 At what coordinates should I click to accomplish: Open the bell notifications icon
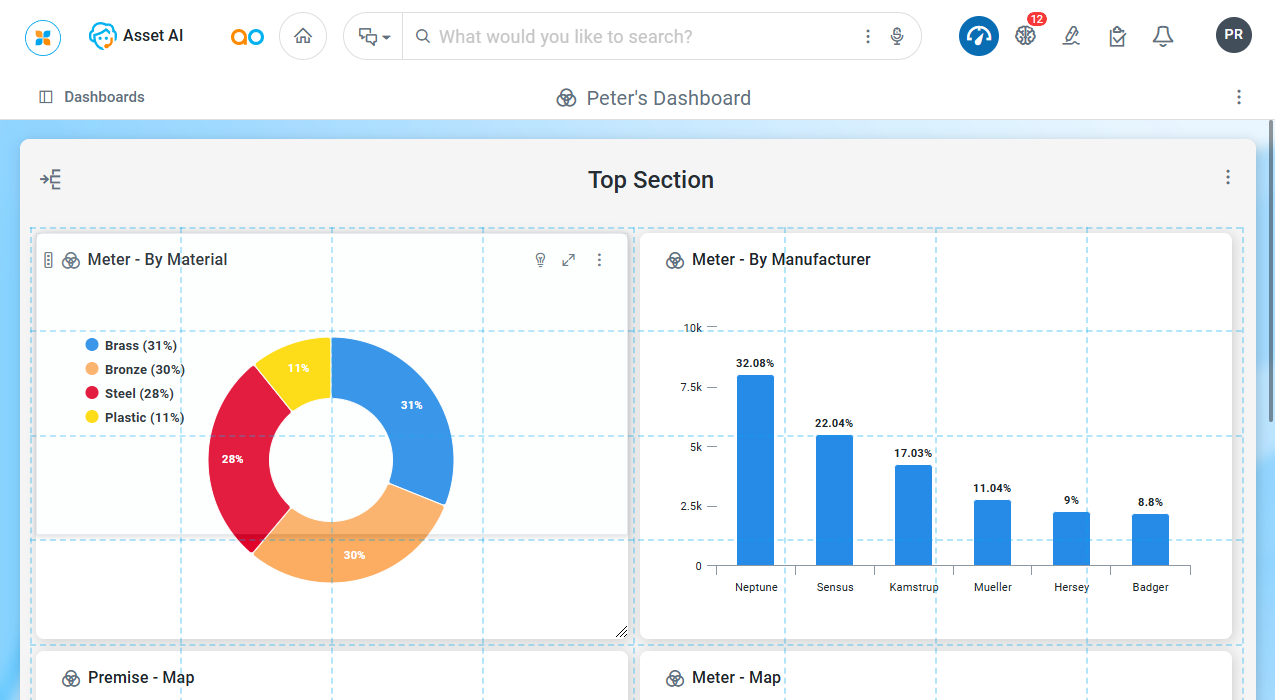[1162, 36]
